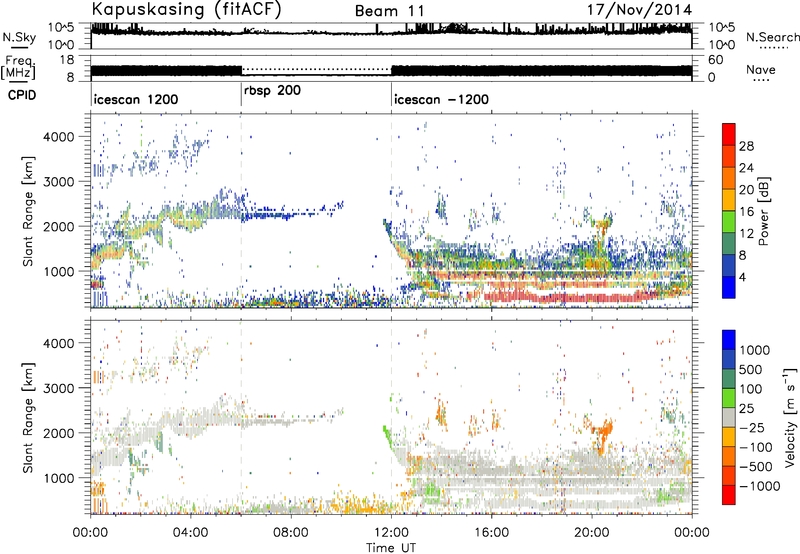Click the "1000" tick on the velocity panel slant range axis
The width and height of the screenshot is (800, 554).
[59, 478]
